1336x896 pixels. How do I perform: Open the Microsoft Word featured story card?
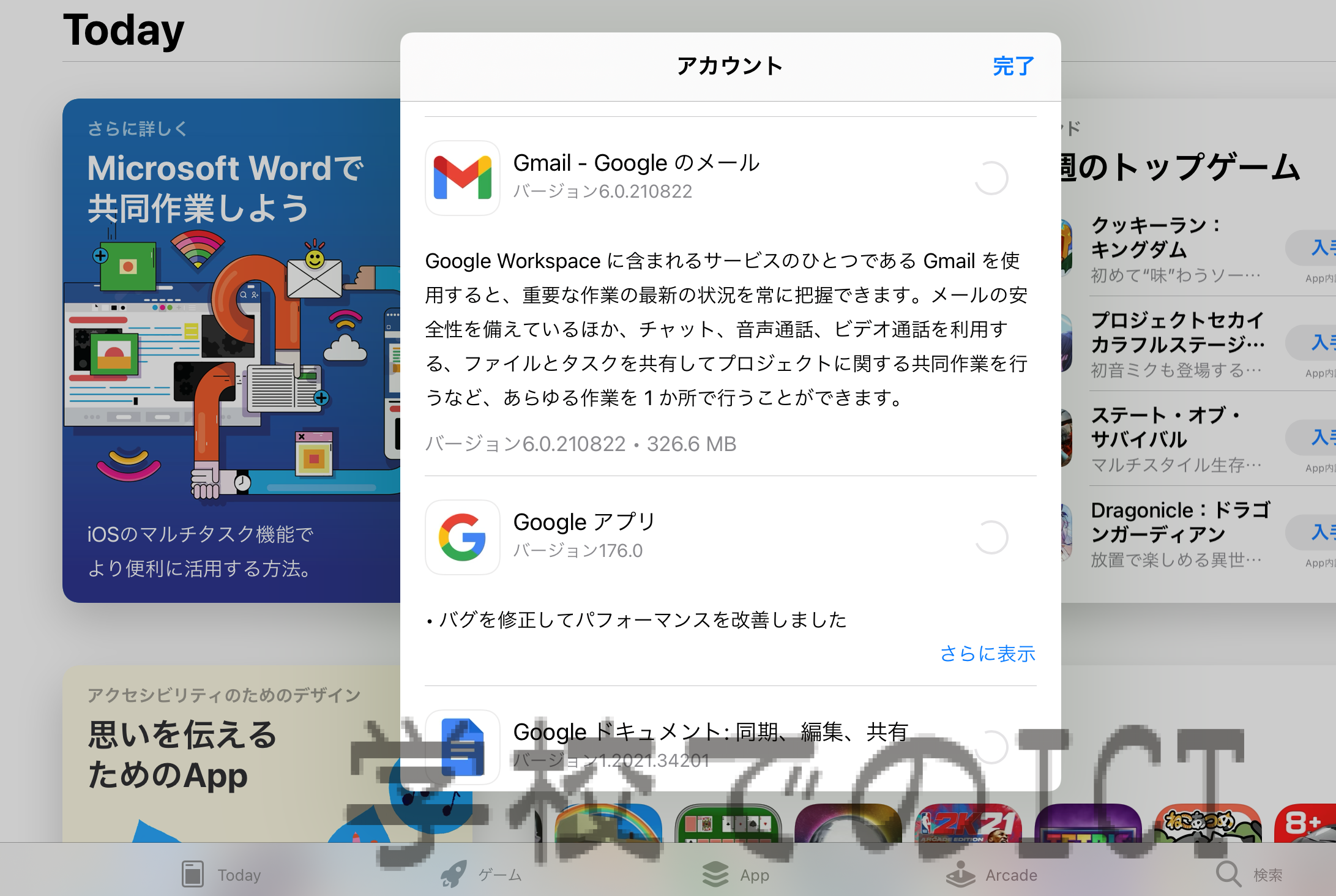tap(231, 350)
